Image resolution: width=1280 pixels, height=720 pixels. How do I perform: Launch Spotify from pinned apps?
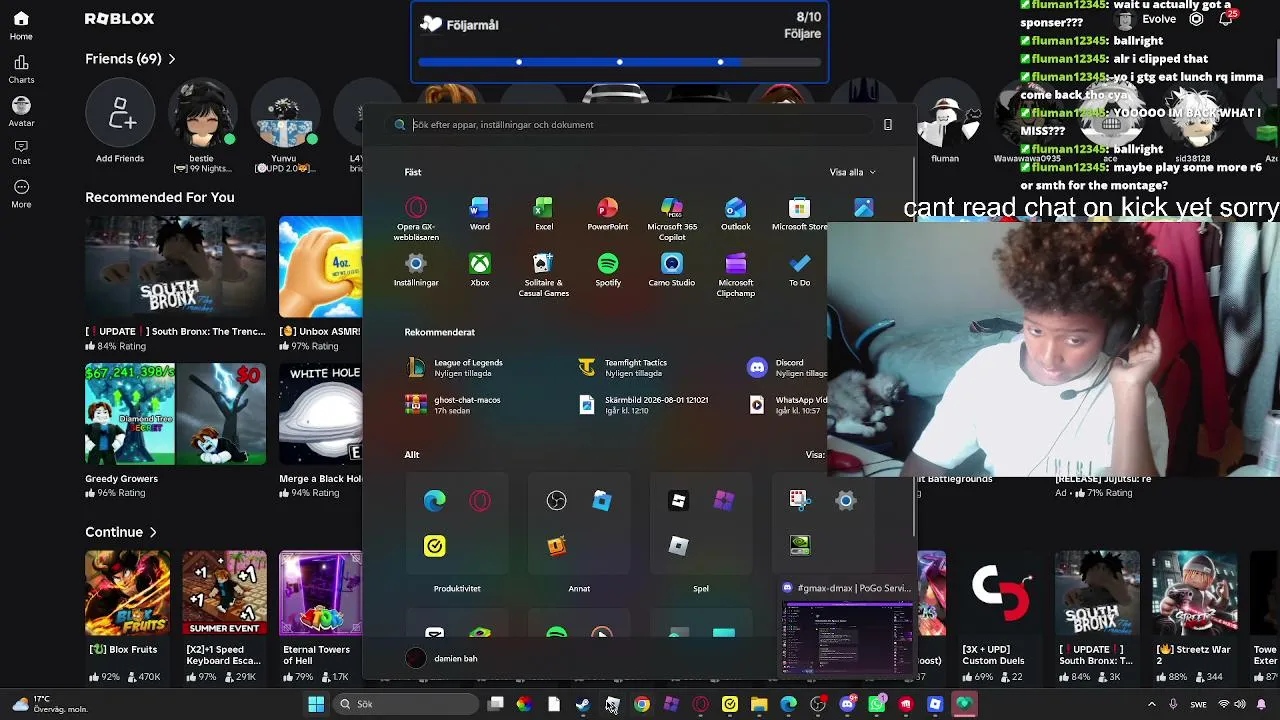(x=608, y=270)
